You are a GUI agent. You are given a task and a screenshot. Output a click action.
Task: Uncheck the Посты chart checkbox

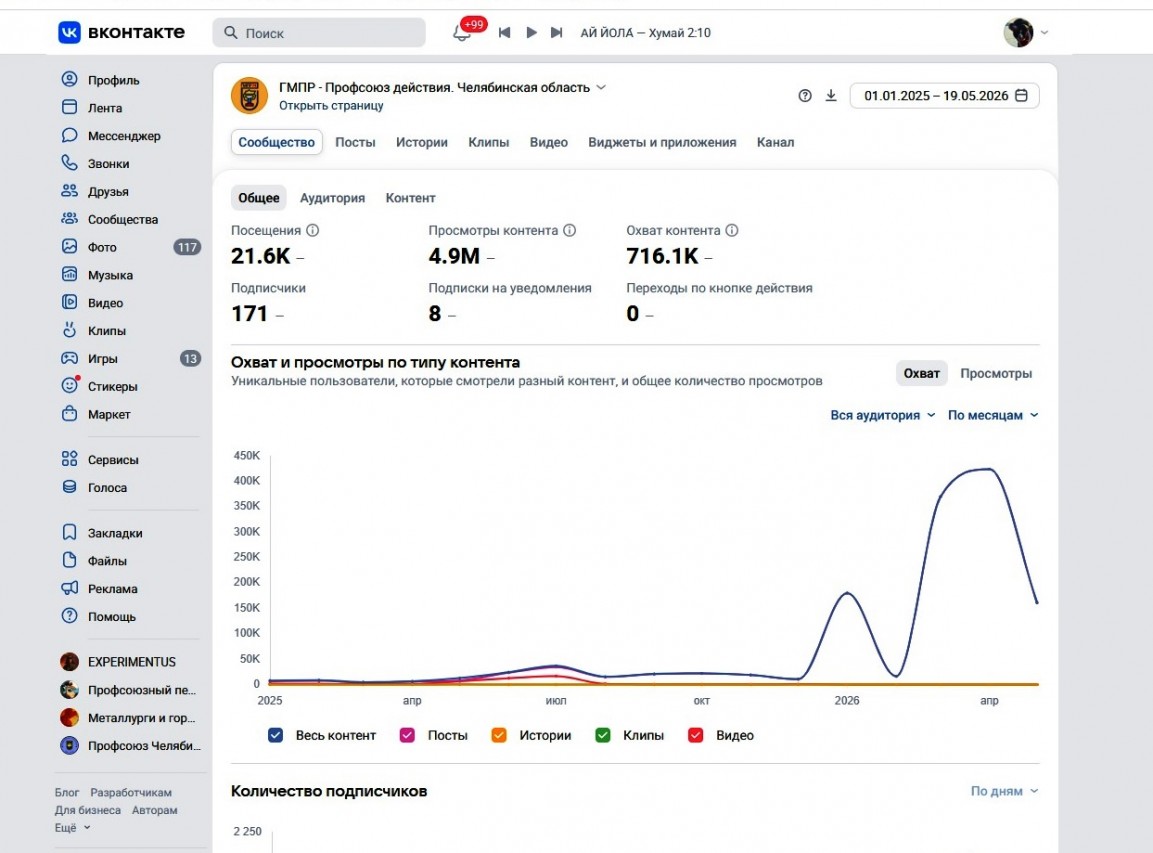[407, 735]
